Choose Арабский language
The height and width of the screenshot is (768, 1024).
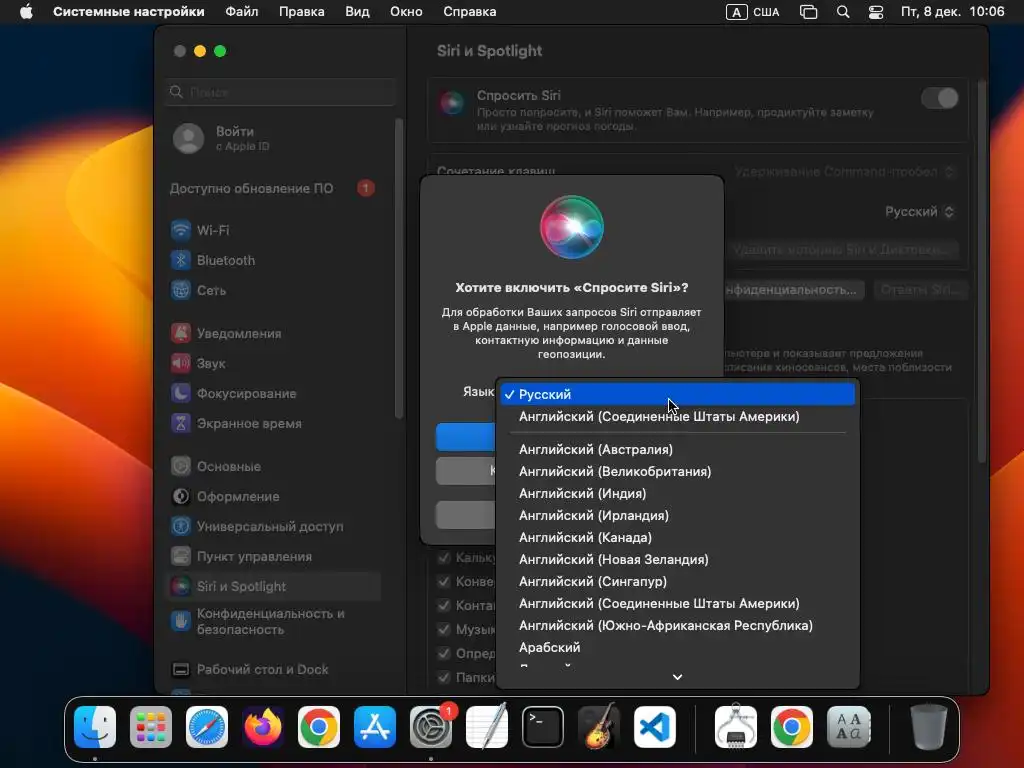(x=677, y=647)
